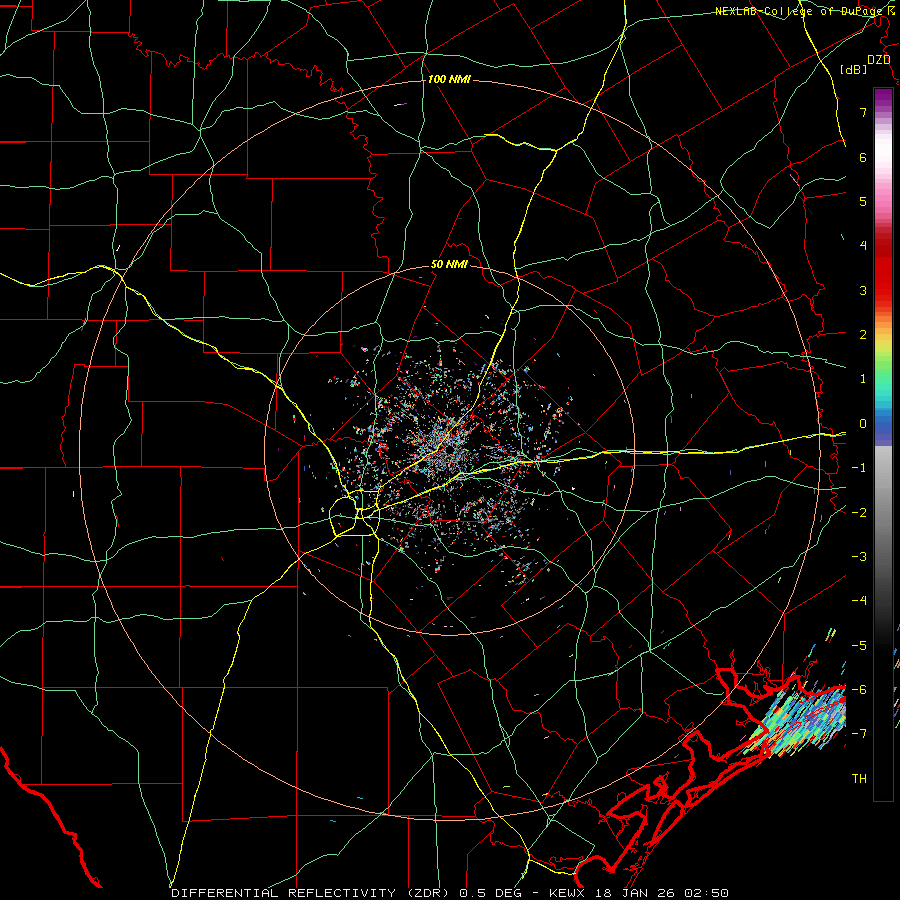Click the "0.5 DEG" elevation angle text
Screen dimensions: 900x900
pos(490,893)
